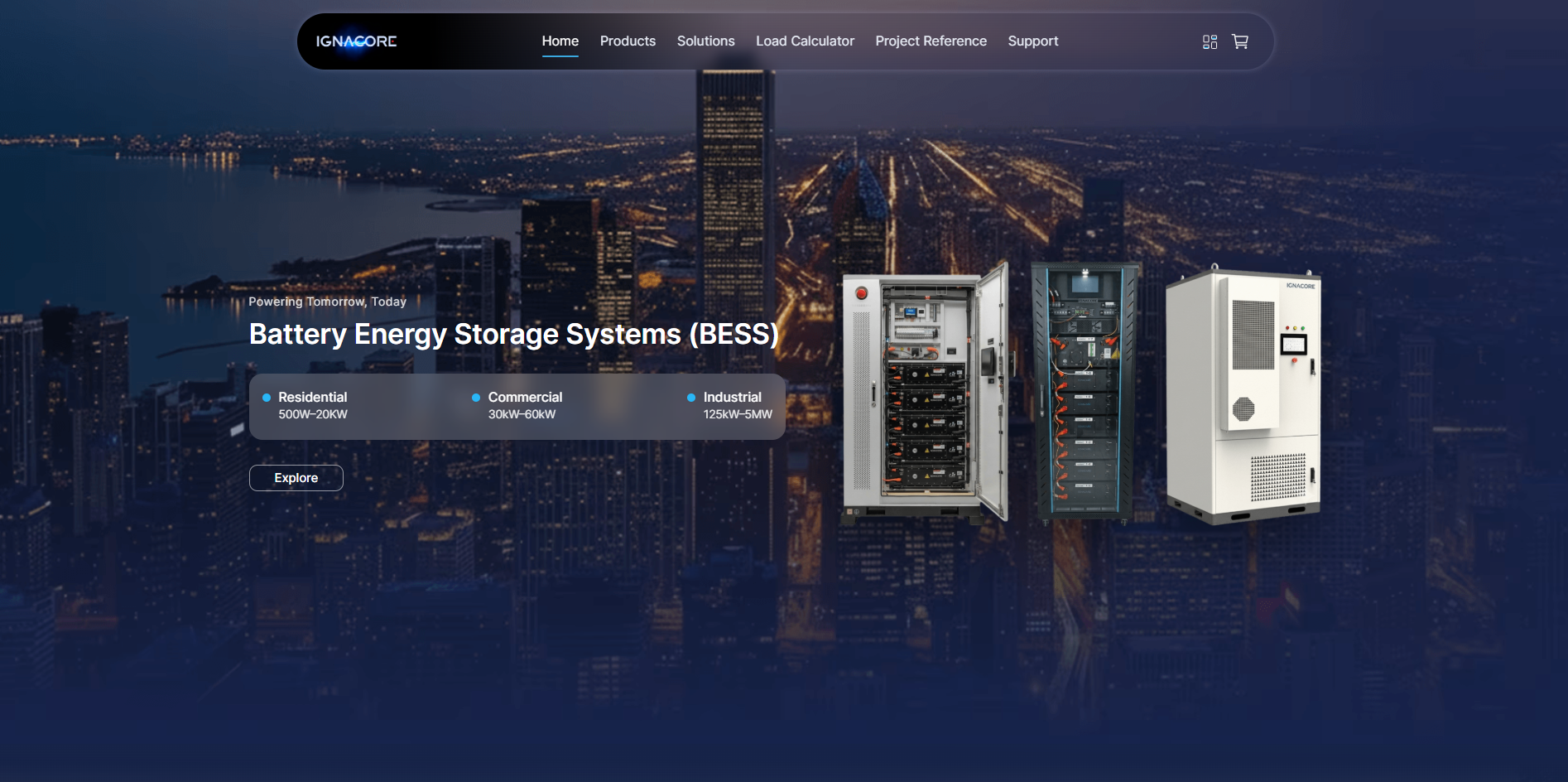This screenshot has height=782, width=1568.
Task: Click the Explore button
Action: pyautogui.click(x=296, y=478)
